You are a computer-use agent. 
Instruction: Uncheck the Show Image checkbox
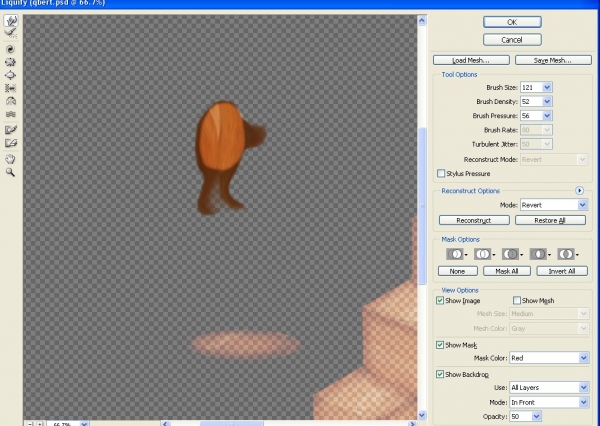point(440,300)
